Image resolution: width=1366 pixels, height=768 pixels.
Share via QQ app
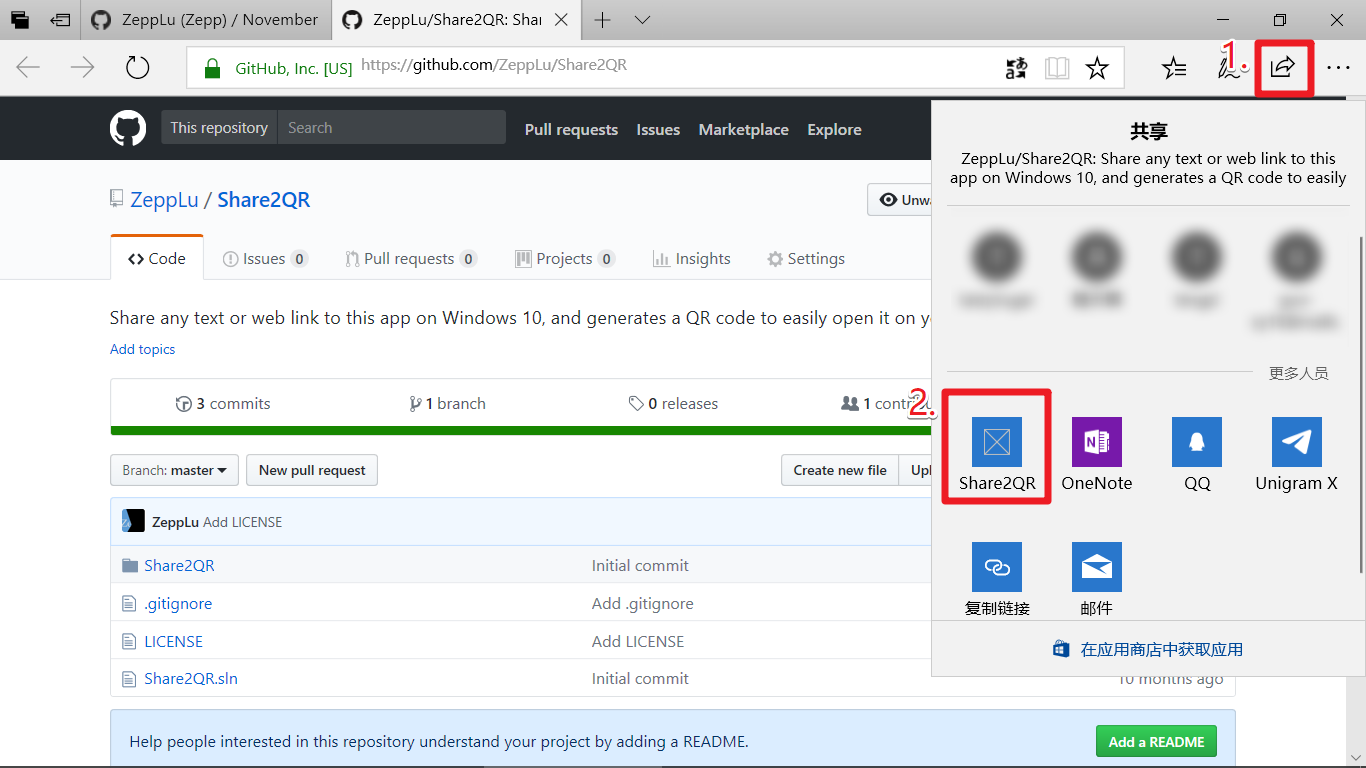(x=1197, y=455)
